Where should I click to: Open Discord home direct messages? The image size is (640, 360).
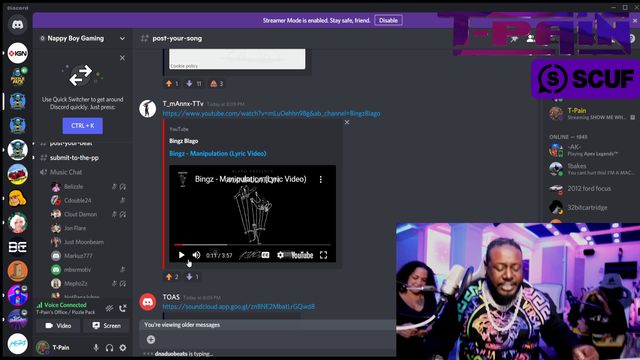[18, 25]
